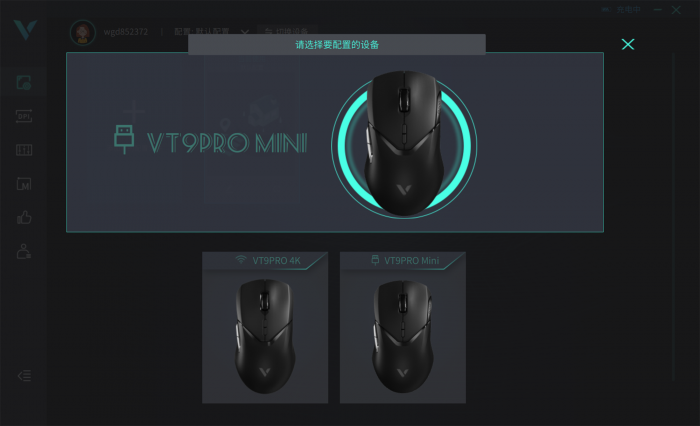Expand the 配置 profile dropdown chevron
Image resolution: width=700 pixels, height=426 pixels.
point(245,32)
